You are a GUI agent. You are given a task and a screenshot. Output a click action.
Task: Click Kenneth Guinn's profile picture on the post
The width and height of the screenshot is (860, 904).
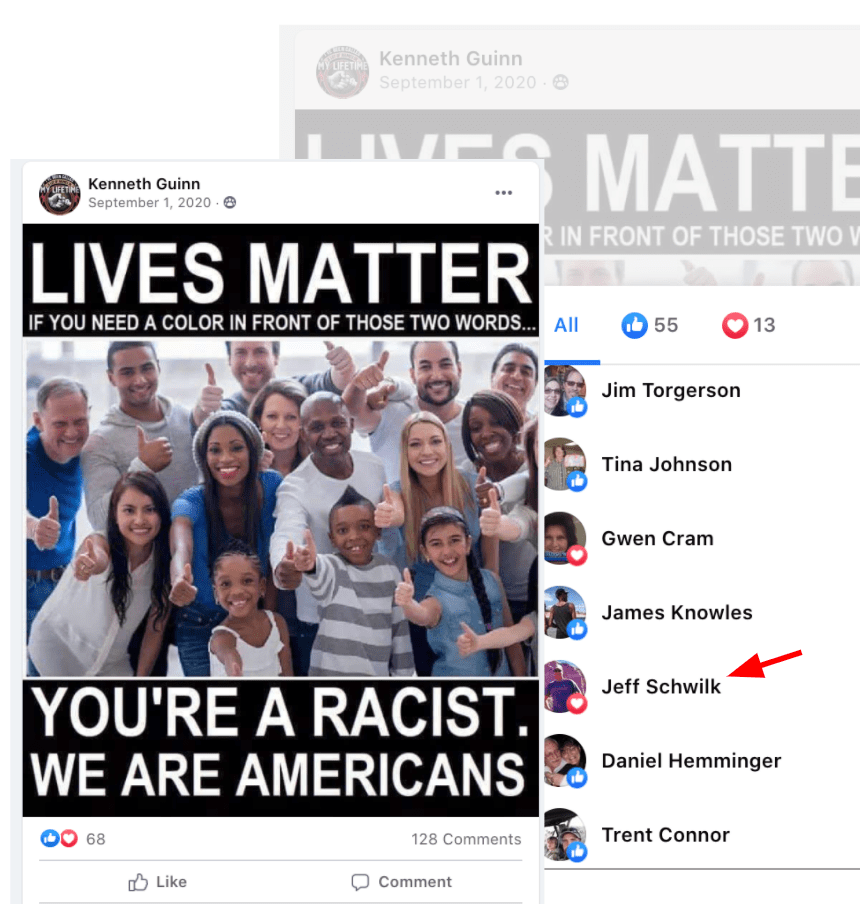pos(59,194)
